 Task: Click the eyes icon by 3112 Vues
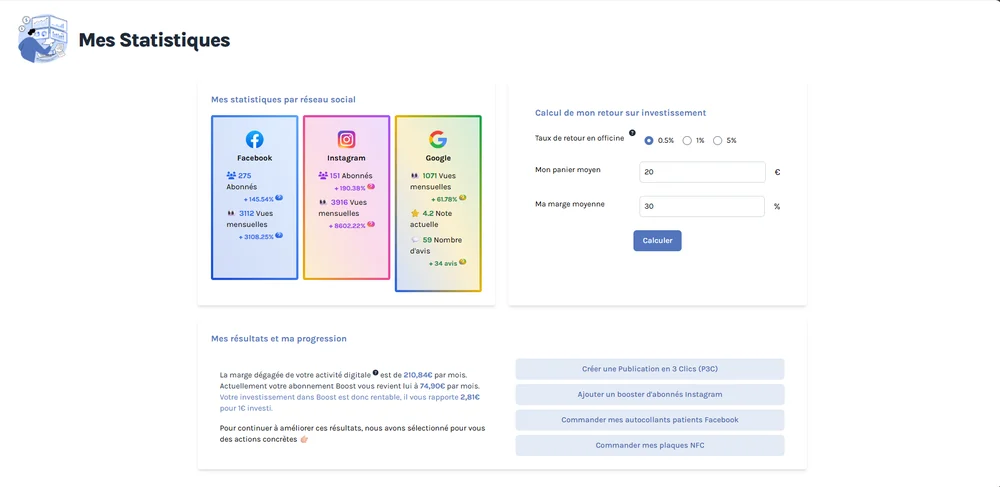(231, 214)
